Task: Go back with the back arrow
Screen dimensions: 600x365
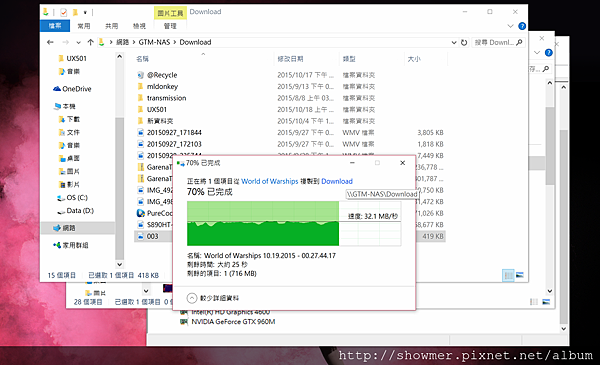Action: 50,42
